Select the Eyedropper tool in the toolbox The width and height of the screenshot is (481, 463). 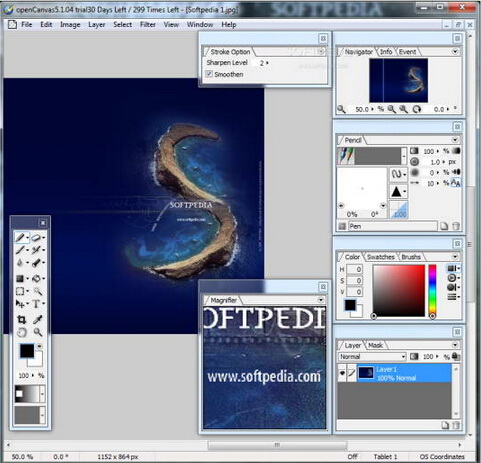click(x=38, y=320)
